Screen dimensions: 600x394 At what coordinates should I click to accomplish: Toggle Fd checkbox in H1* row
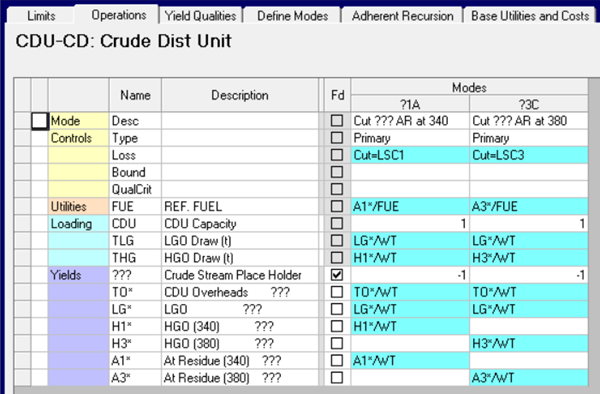[337, 326]
